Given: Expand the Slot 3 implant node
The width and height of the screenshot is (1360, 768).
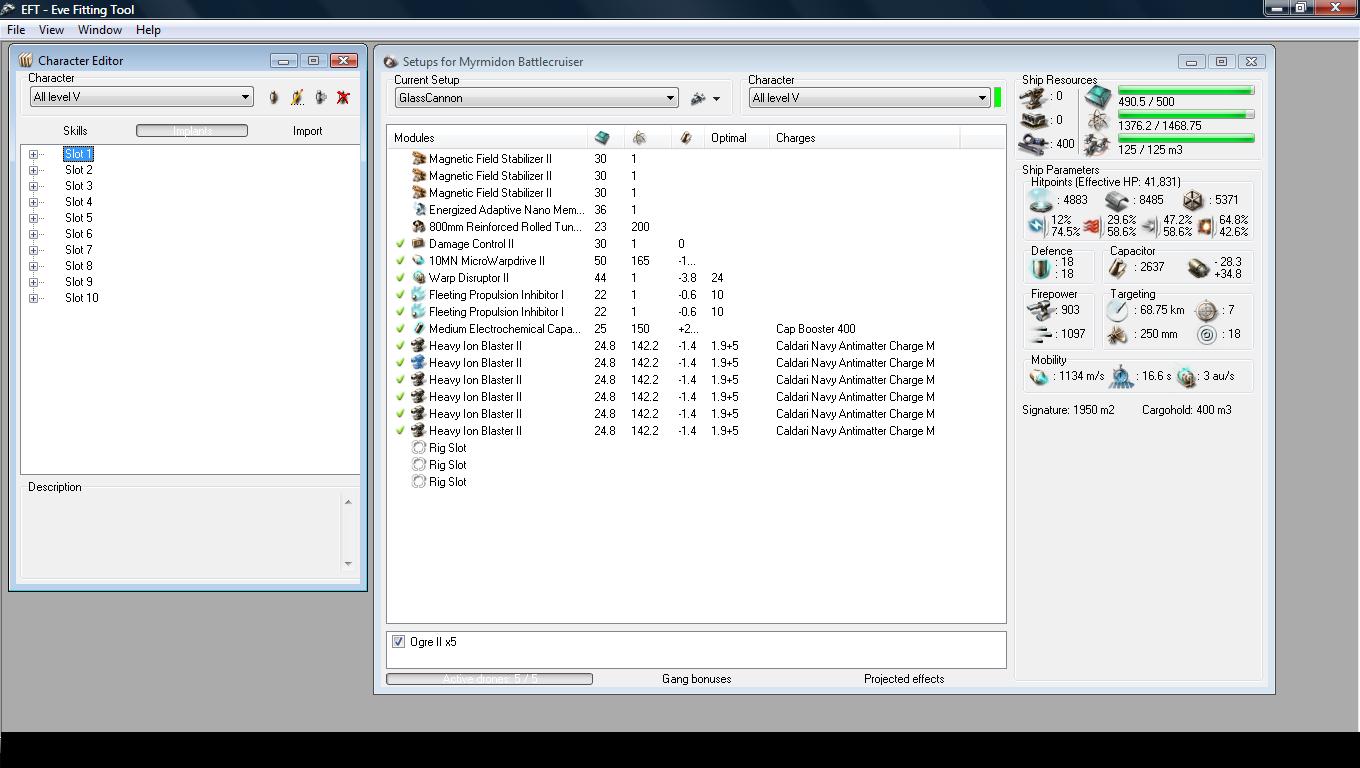Looking at the screenshot, I should click(33, 186).
